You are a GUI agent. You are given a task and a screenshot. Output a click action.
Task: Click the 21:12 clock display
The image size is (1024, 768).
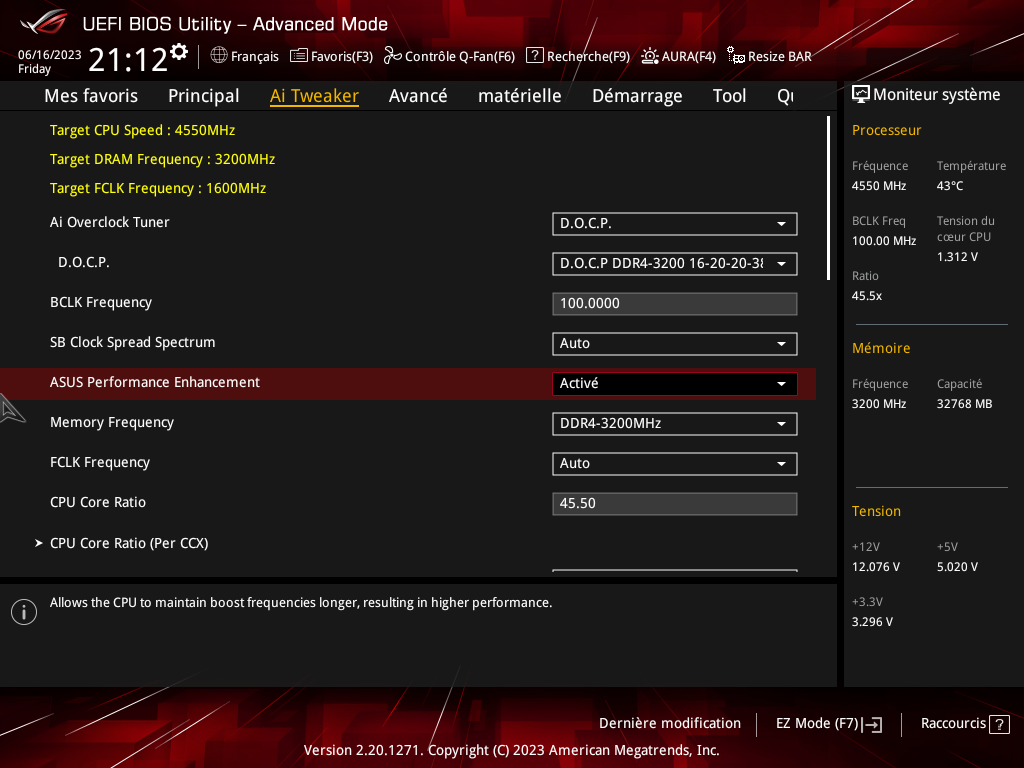128,60
